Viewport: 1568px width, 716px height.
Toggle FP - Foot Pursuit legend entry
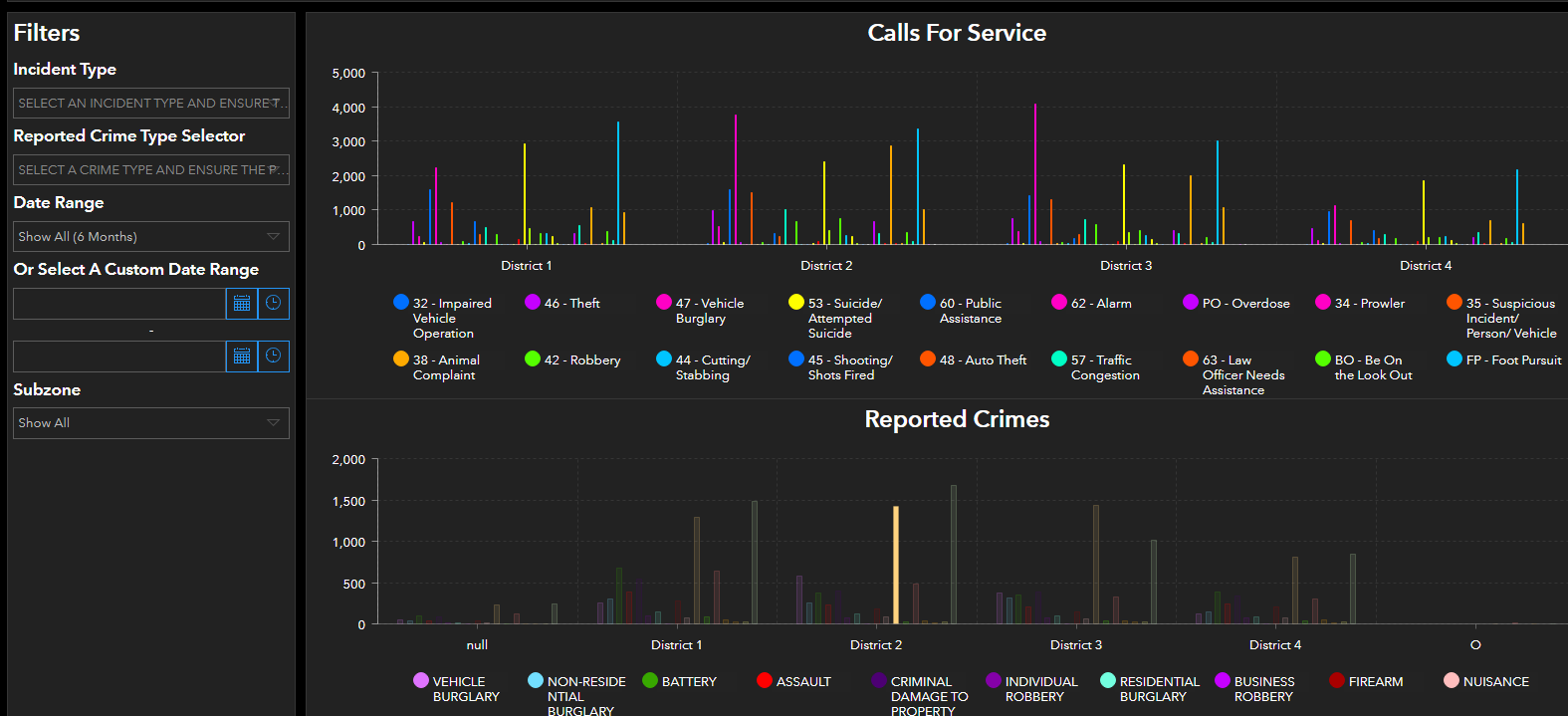click(x=1504, y=359)
